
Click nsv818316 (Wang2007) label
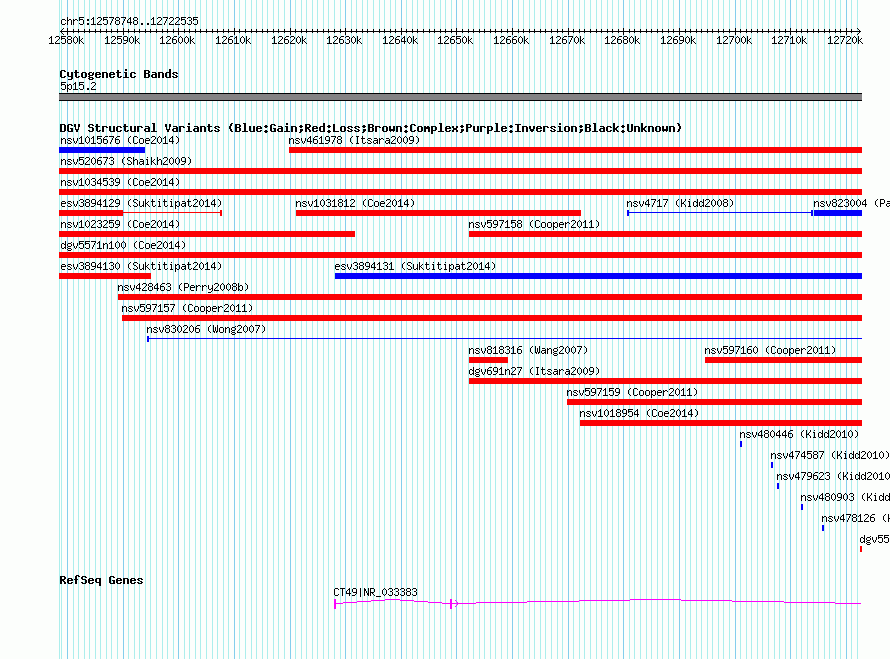click(x=528, y=350)
